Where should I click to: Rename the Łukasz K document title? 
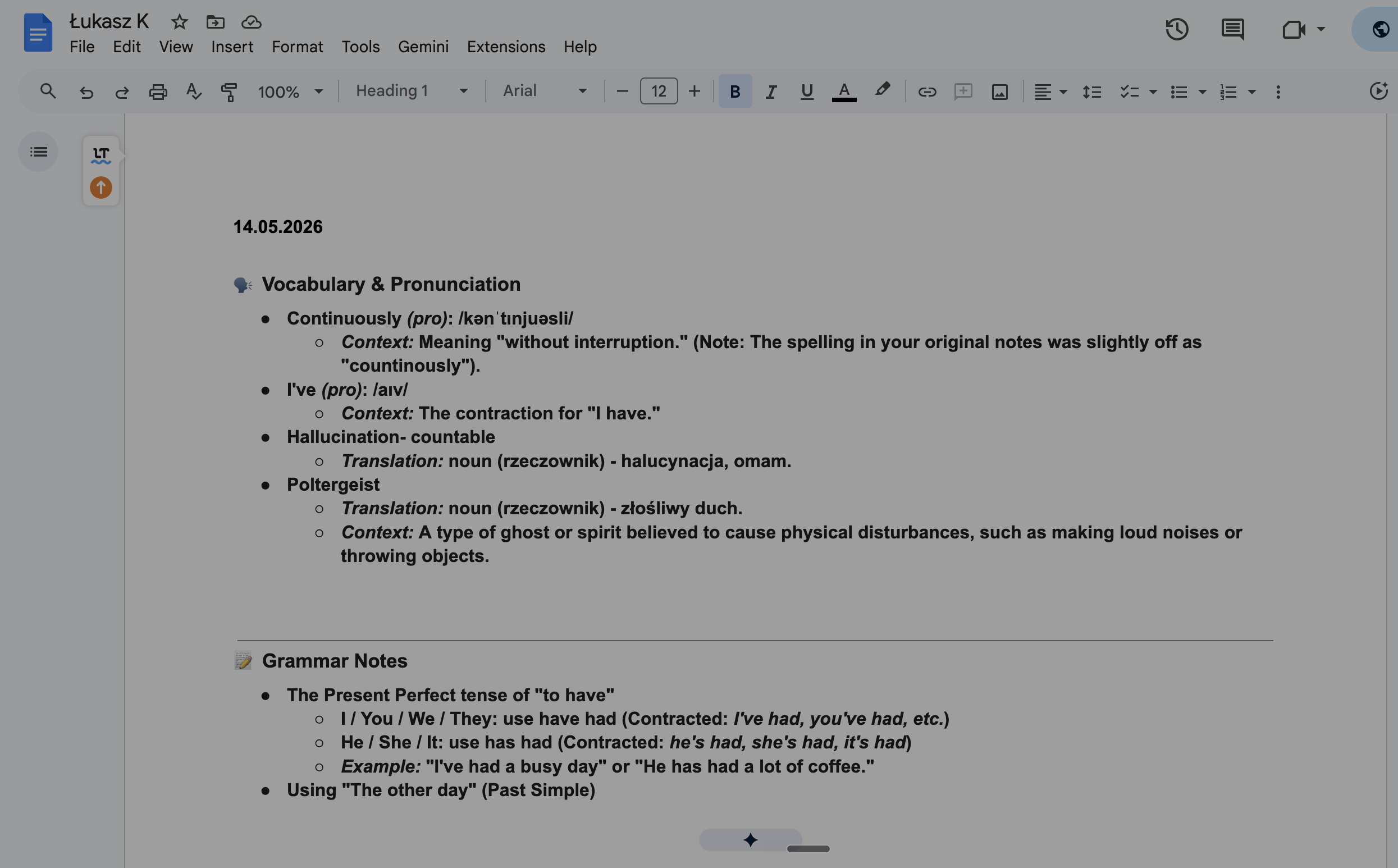tap(109, 22)
